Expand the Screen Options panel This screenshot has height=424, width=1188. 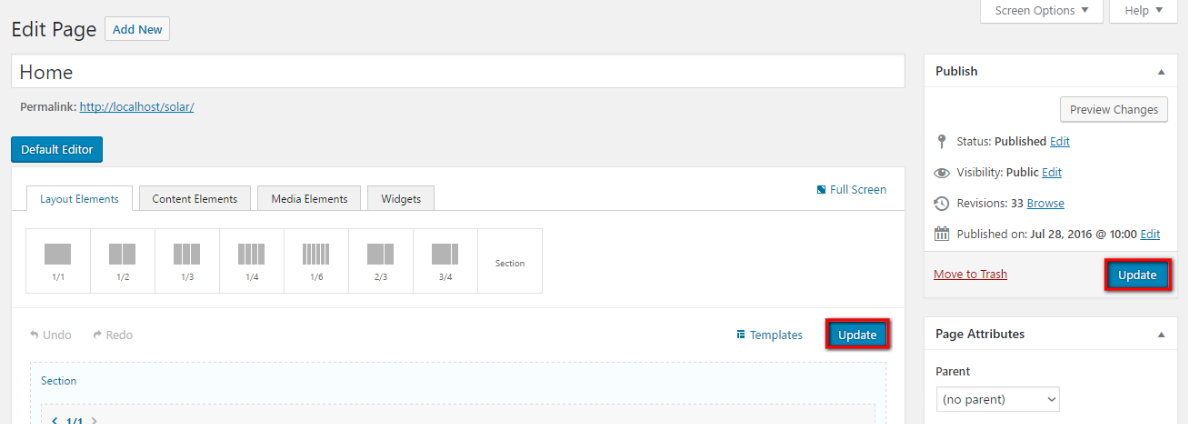click(x=1041, y=11)
